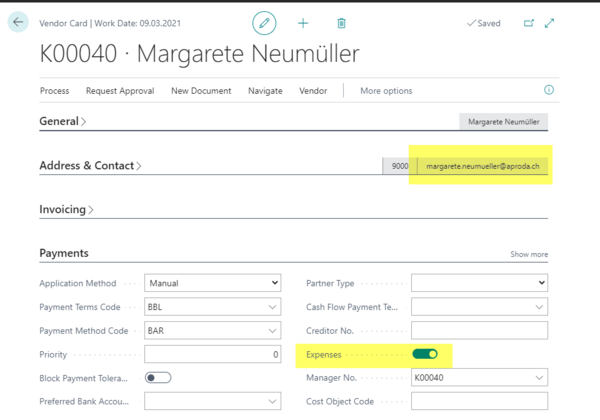Screen dimensions: 600x420
Task: Open vendor card in new window icon
Action: pyautogui.click(x=529, y=22)
